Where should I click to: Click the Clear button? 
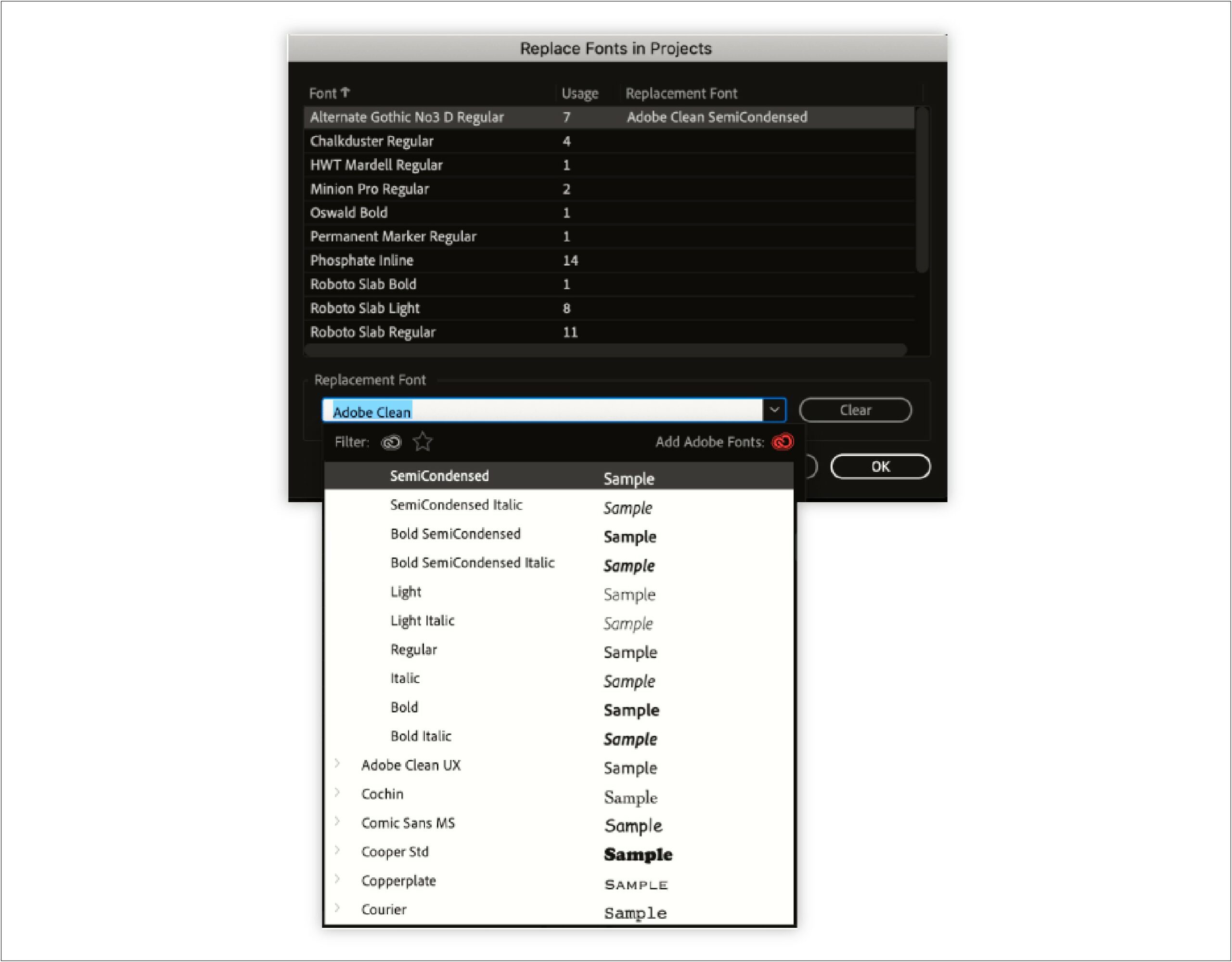855,410
